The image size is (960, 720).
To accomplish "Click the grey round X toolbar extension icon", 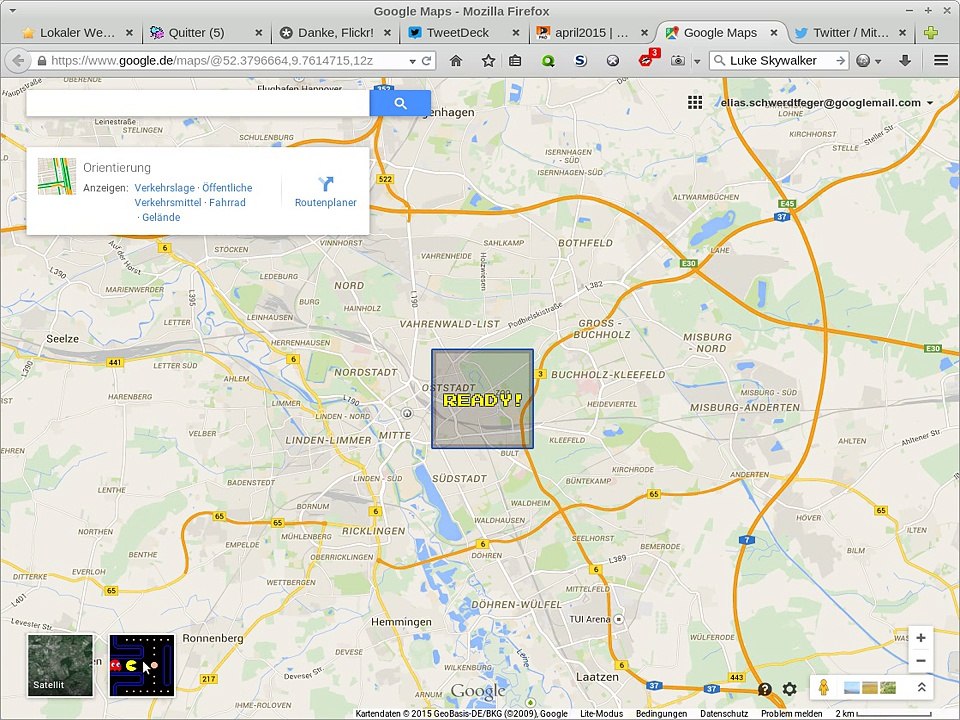I will point(613,61).
